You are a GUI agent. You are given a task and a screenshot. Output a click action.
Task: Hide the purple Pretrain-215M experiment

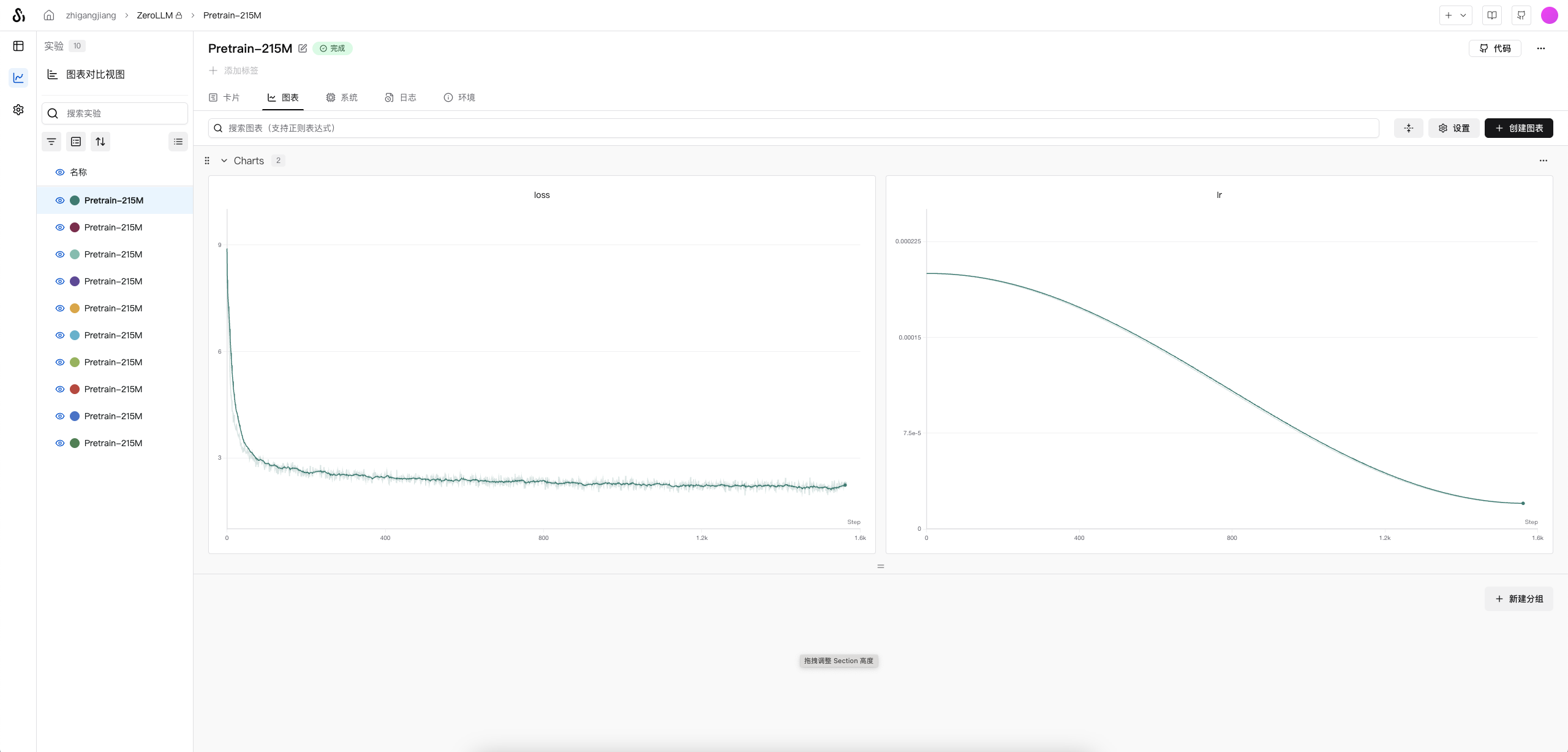pos(60,281)
